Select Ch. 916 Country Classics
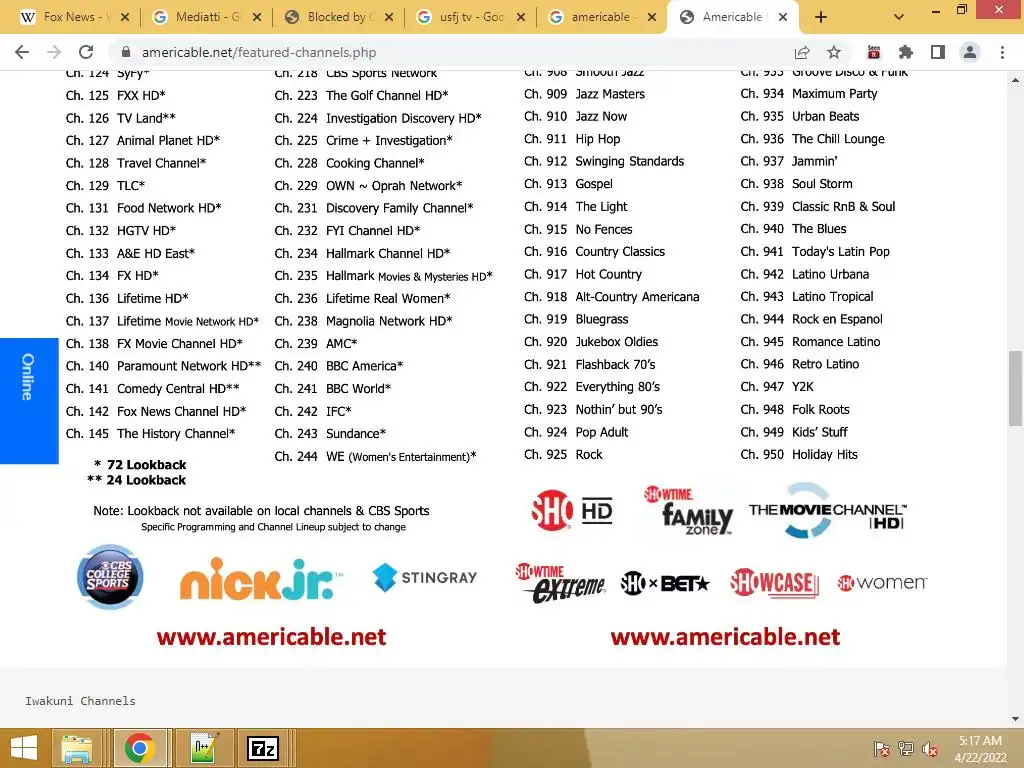Image resolution: width=1024 pixels, height=768 pixels. (x=594, y=251)
